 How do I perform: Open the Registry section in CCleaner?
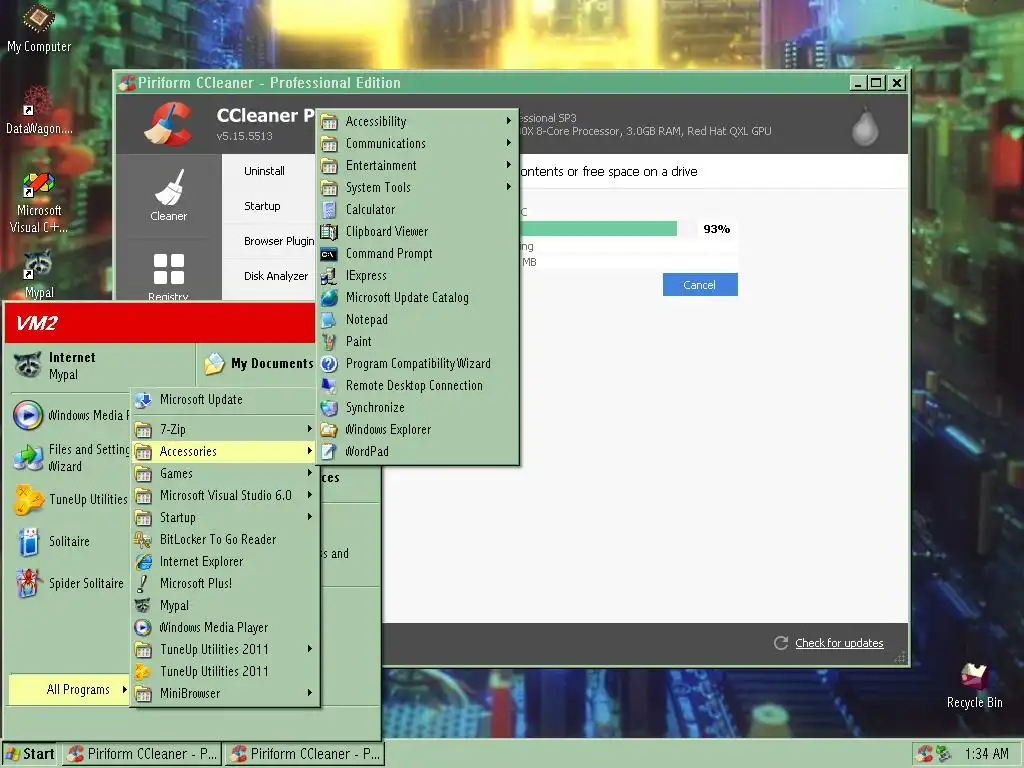168,276
